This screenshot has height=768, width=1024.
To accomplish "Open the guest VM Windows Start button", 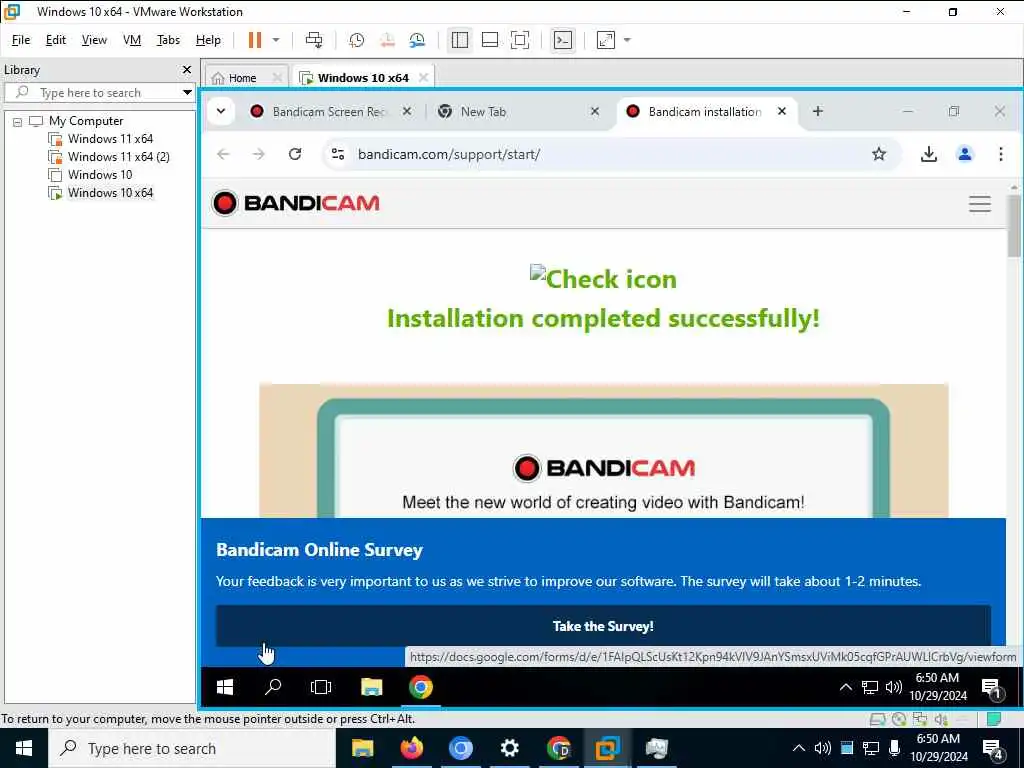I will point(225,687).
